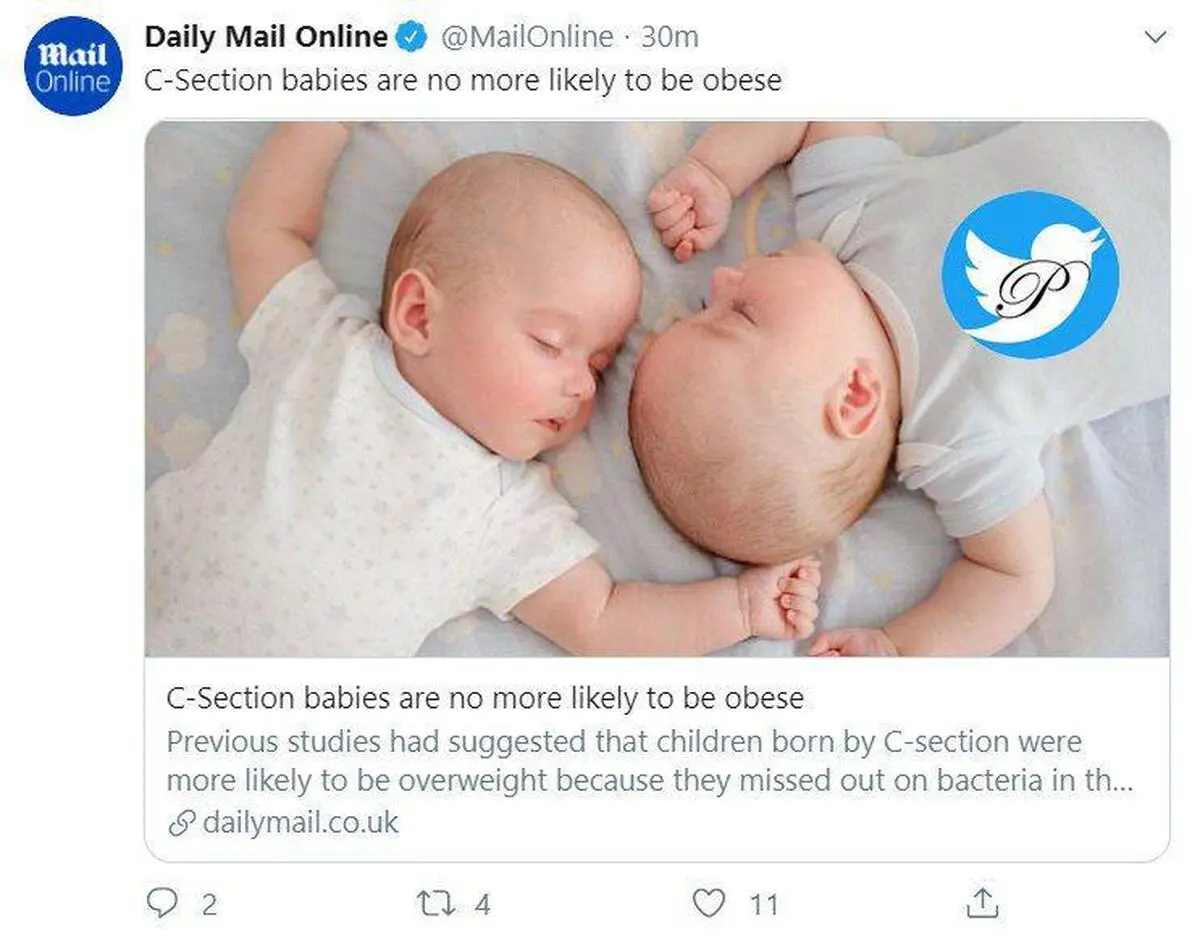Click the reply speech bubble icon
The width and height of the screenshot is (1200, 939).
pyautogui.click(x=161, y=904)
